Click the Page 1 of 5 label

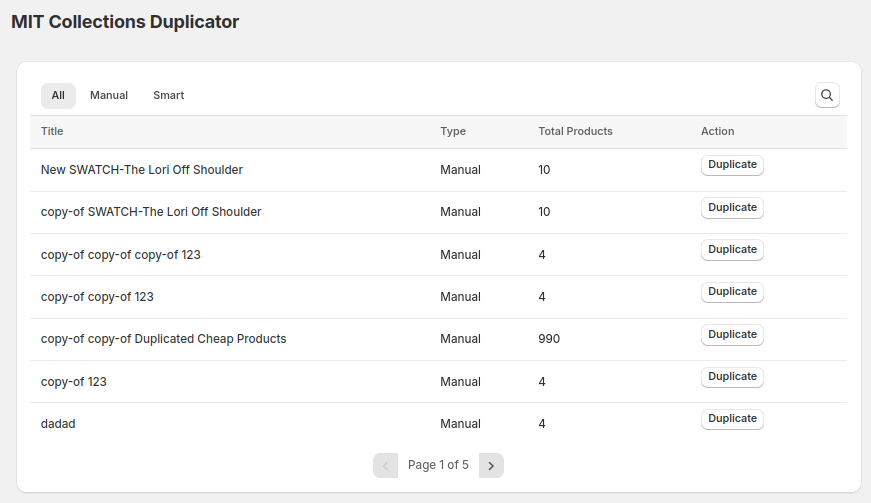pyautogui.click(x=438, y=465)
